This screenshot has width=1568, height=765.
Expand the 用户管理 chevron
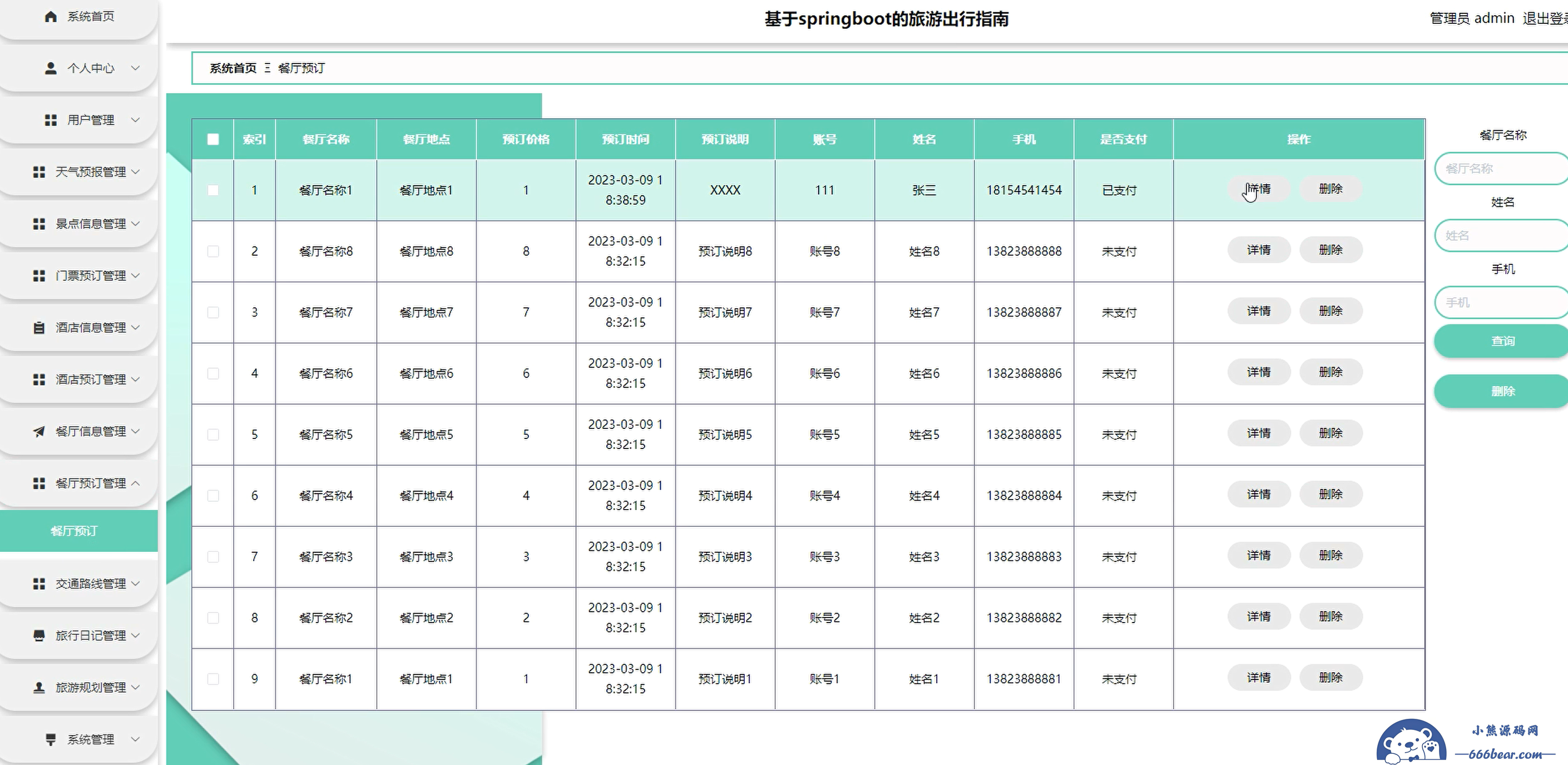click(x=136, y=120)
